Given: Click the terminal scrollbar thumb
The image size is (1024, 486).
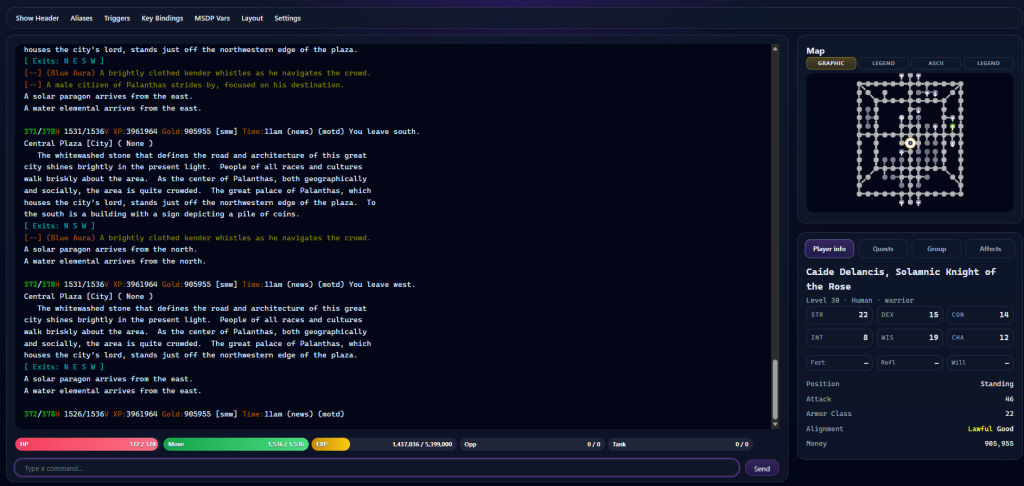Looking at the screenshot, I should point(775,389).
